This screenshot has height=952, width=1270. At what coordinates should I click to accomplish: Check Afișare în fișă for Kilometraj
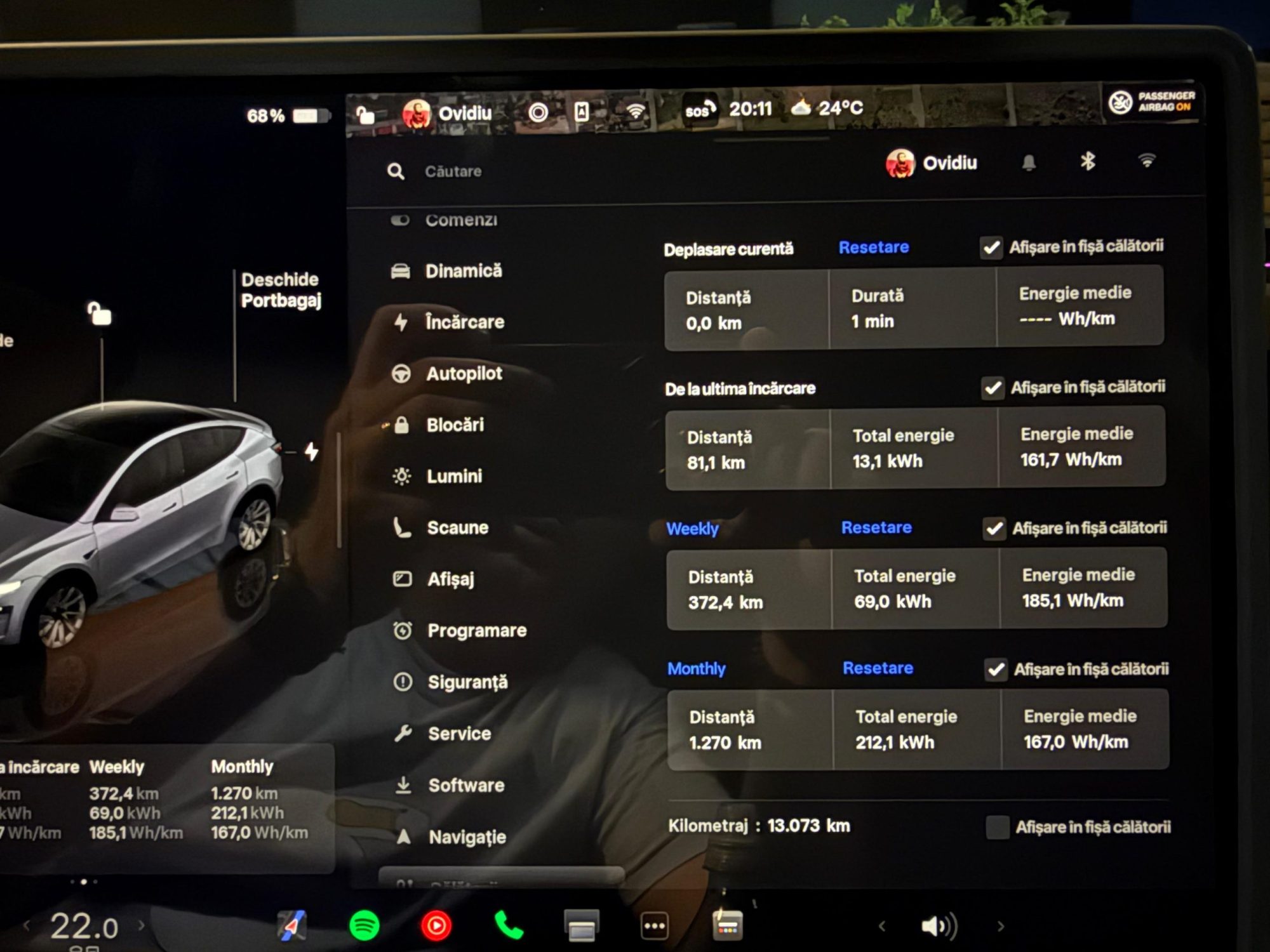click(997, 828)
